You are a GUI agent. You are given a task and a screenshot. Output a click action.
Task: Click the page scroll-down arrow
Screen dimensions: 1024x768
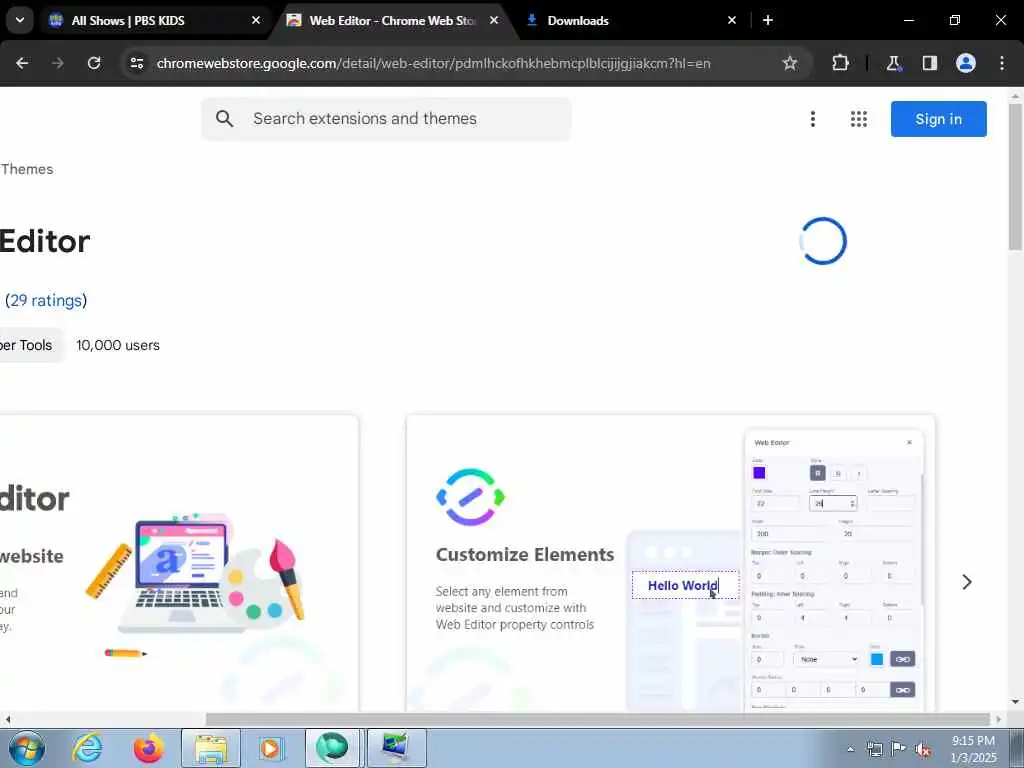(1015, 702)
